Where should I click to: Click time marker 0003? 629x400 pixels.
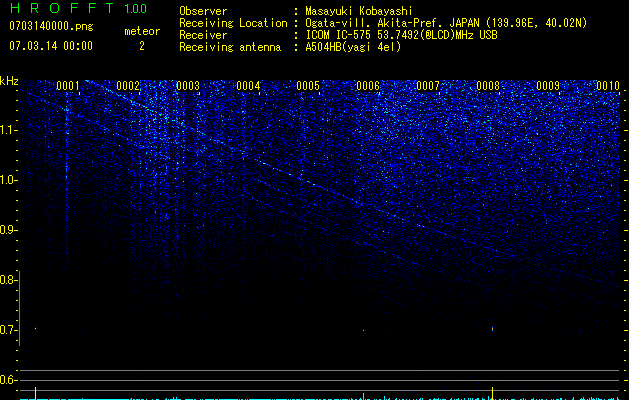pyautogui.click(x=188, y=85)
